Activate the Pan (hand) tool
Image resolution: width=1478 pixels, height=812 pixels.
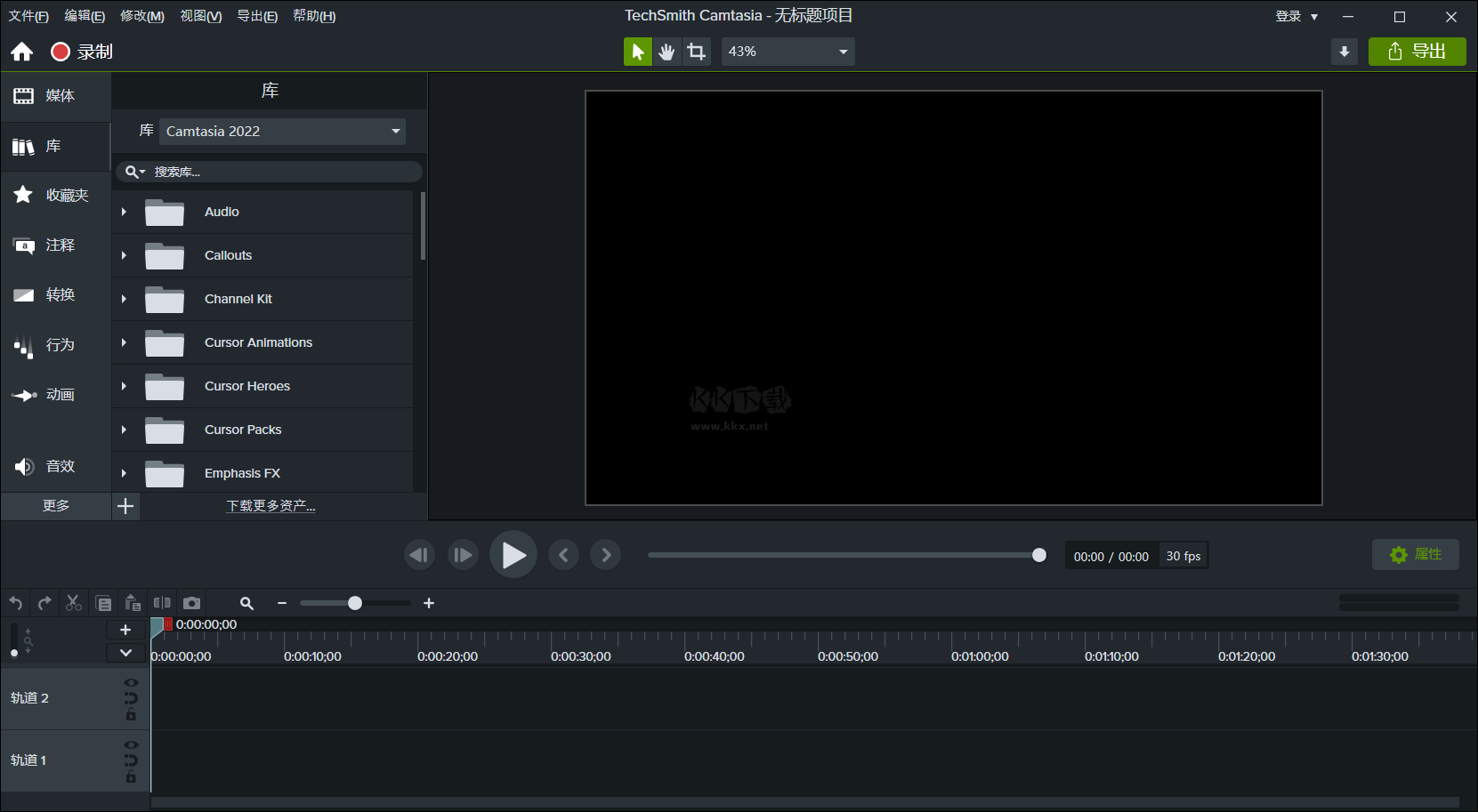tap(666, 51)
